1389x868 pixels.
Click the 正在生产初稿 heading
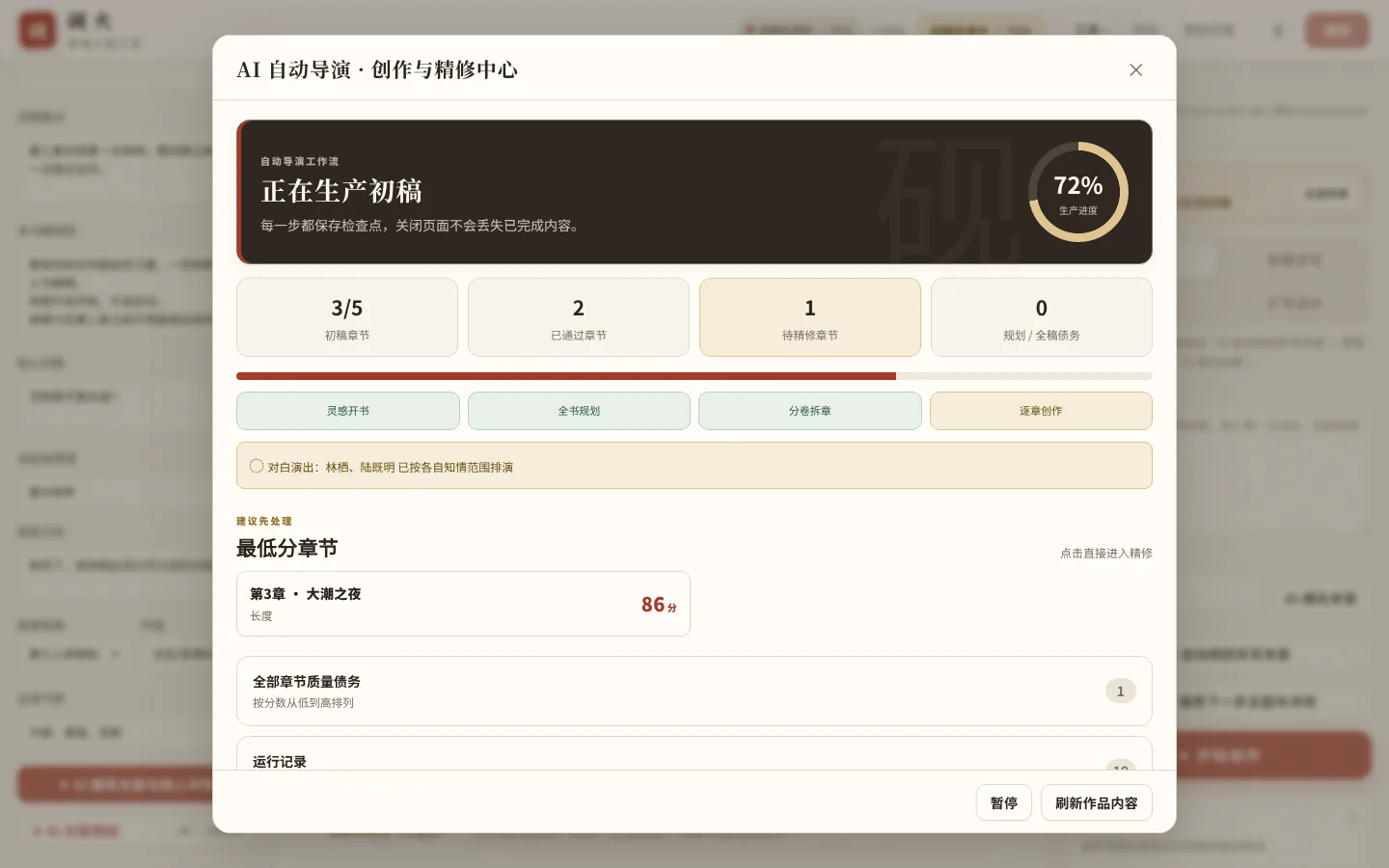tap(341, 191)
